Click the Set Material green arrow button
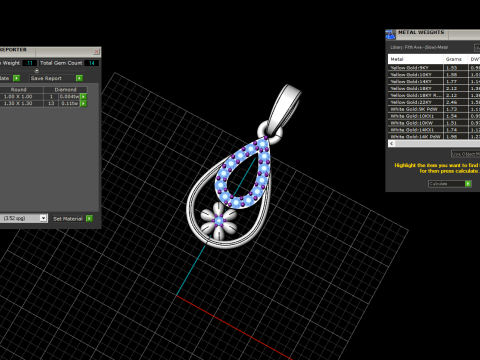The width and height of the screenshot is (480, 360). click(89, 218)
